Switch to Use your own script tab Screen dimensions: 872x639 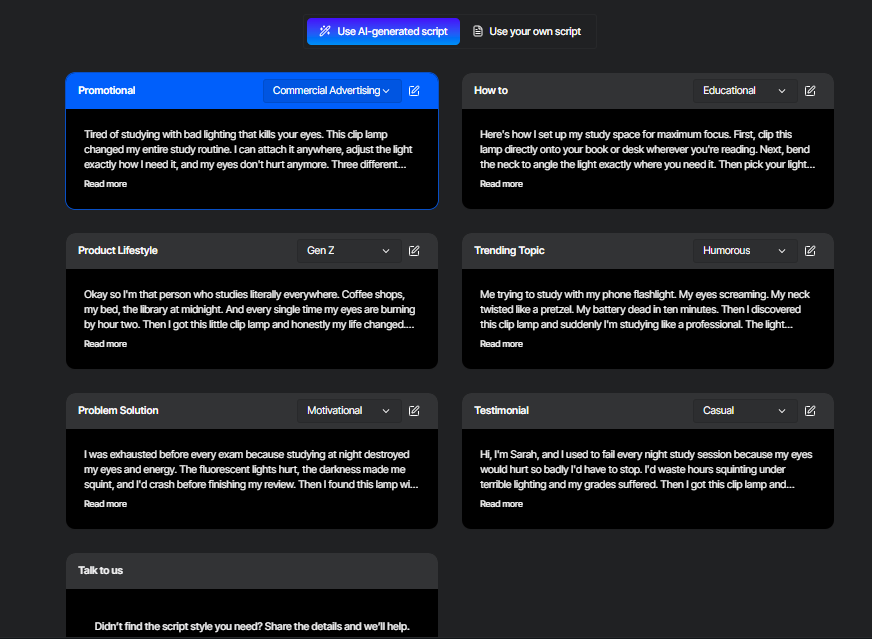[526, 31]
